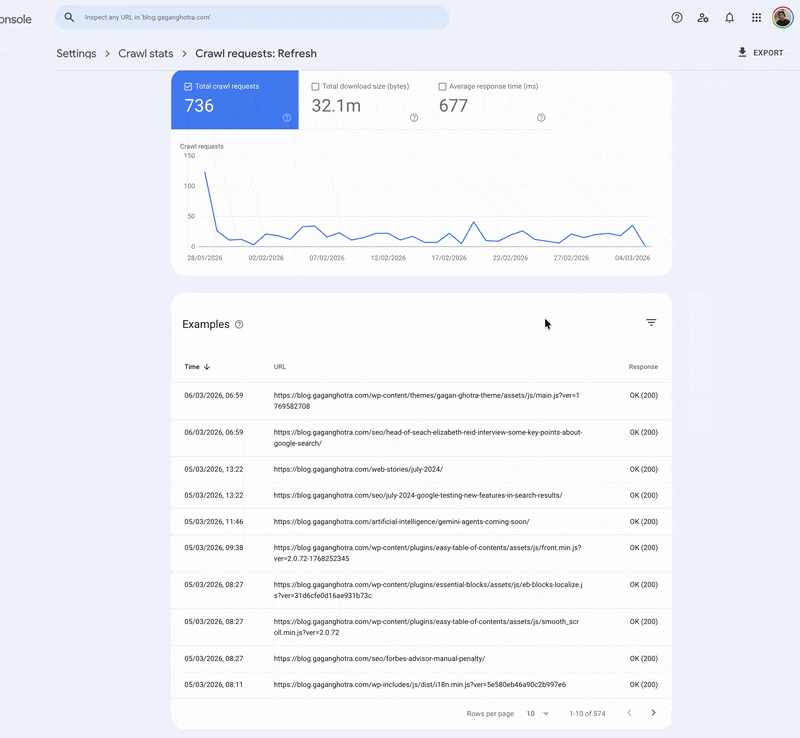Click the help icon next to Examples
Image resolution: width=800 pixels, height=738 pixels.
239,324
